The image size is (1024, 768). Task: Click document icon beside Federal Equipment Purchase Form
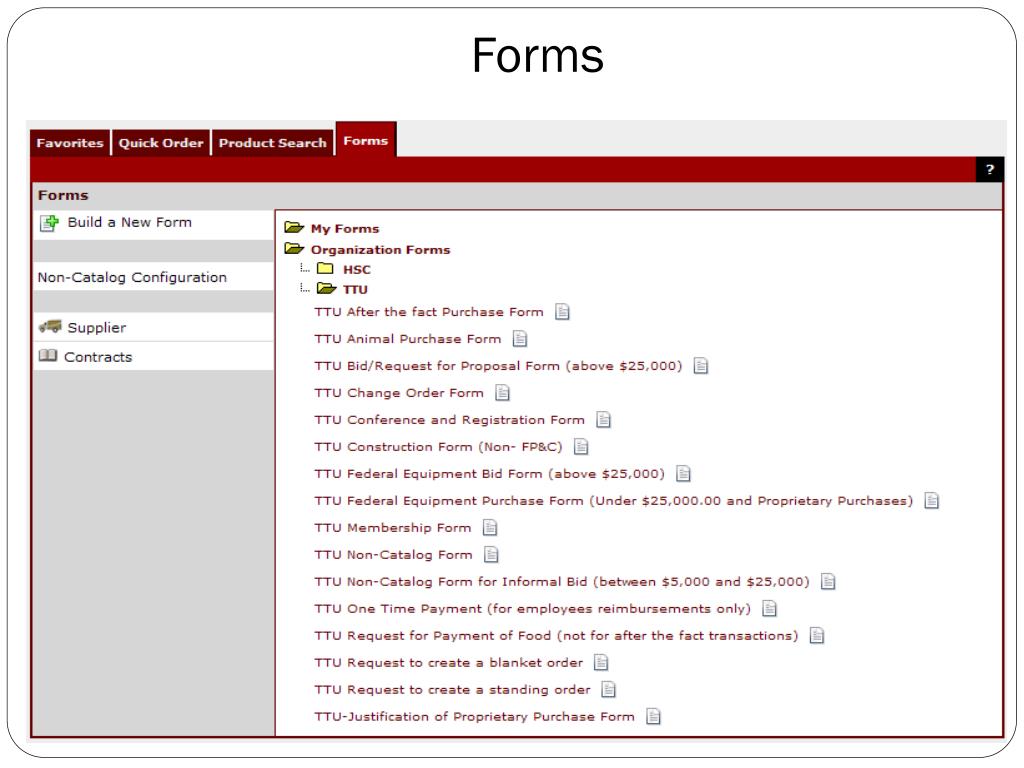click(x=932, y=501)
